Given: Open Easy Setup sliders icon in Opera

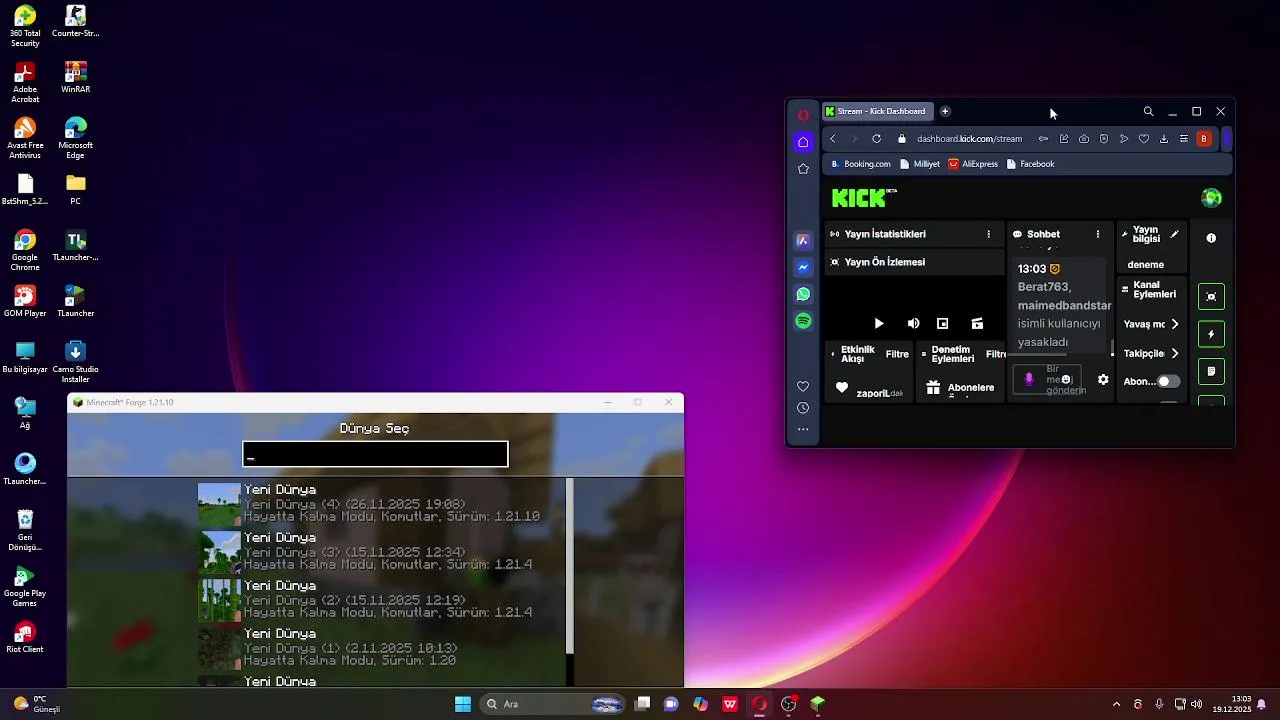Looking at the screenshot, I should click(1184, 139).
